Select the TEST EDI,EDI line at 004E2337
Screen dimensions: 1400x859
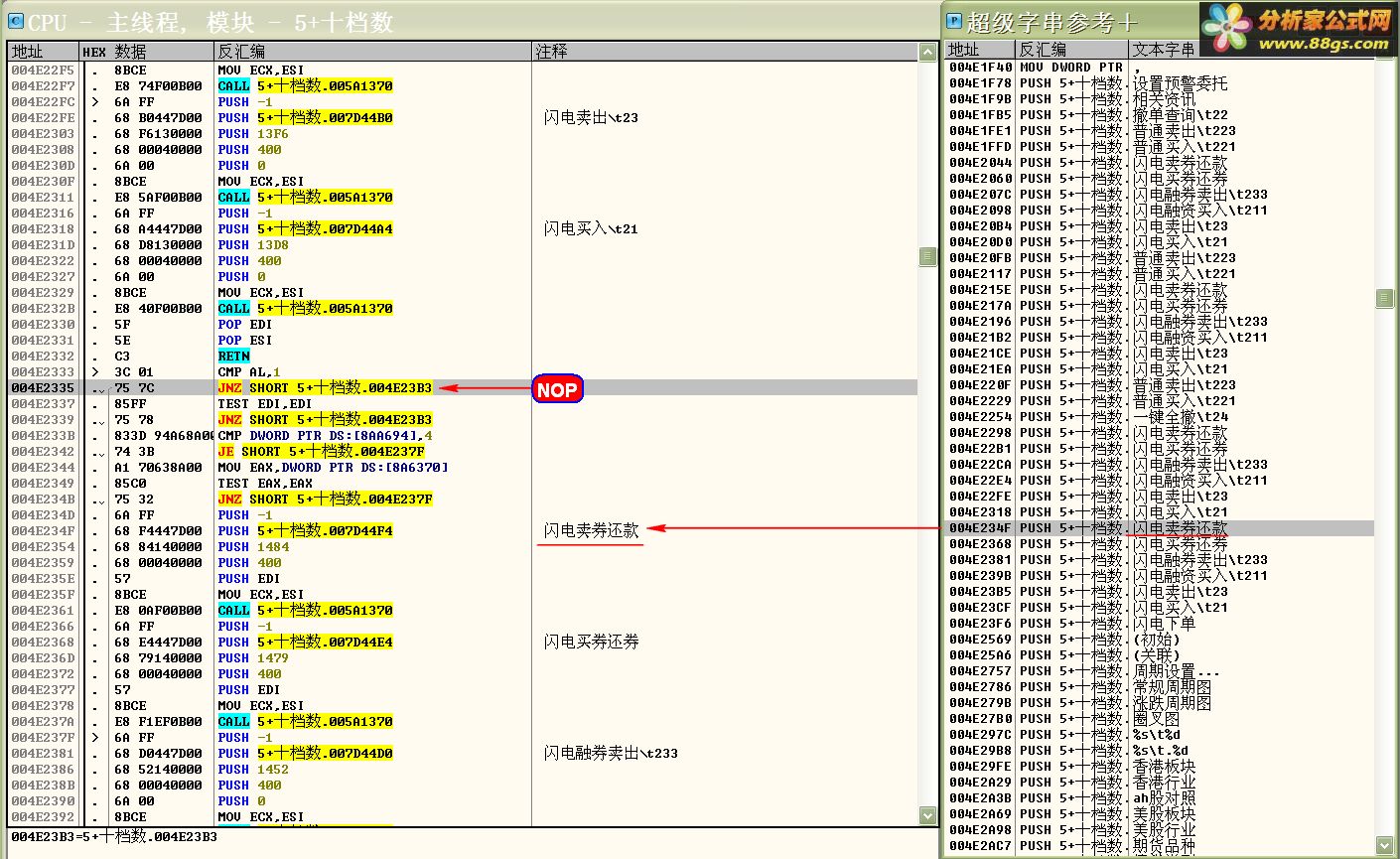click(x=463, y=403)
